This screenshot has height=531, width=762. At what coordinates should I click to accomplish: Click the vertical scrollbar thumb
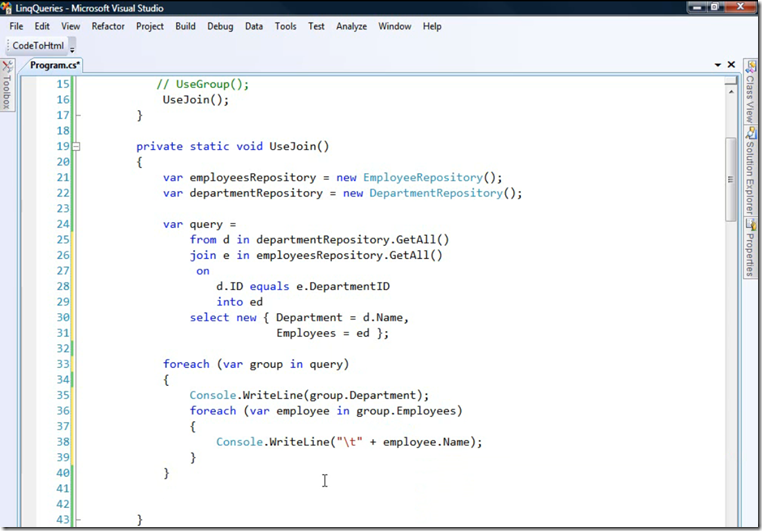pyautogui.click(x=730, y=179)
